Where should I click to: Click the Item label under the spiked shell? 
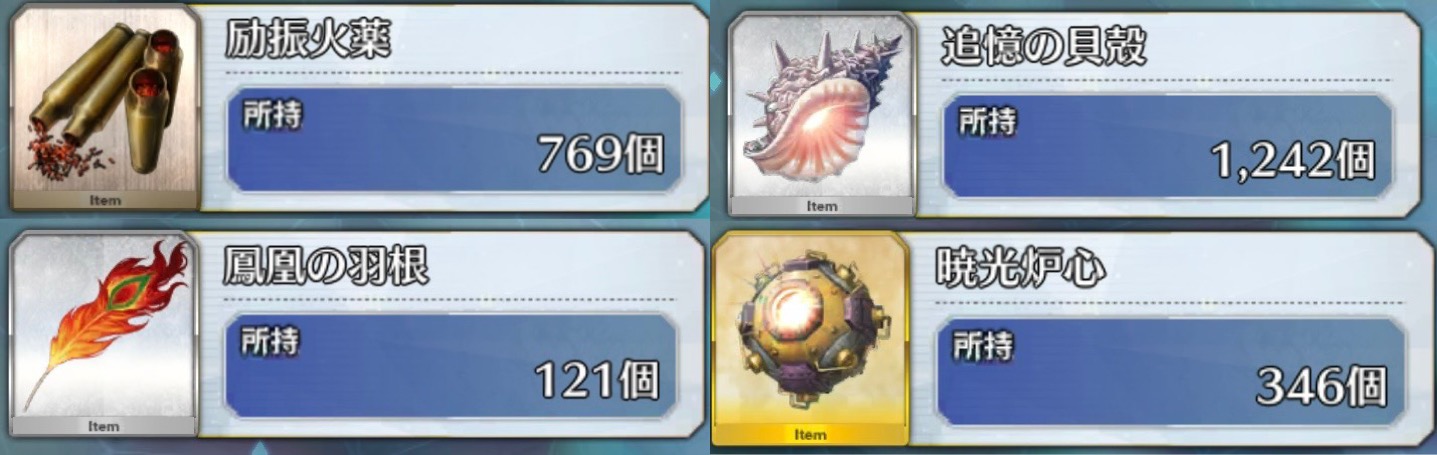pos(822,207)
